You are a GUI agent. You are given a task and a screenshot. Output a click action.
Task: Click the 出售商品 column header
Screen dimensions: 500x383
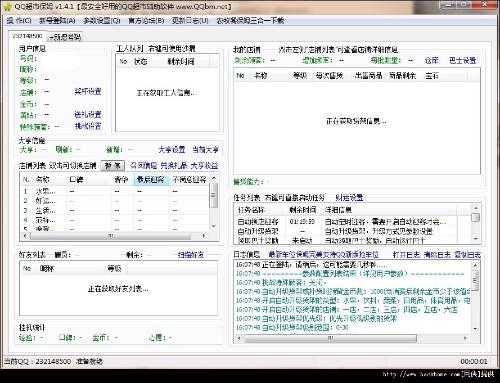(368, 76)
